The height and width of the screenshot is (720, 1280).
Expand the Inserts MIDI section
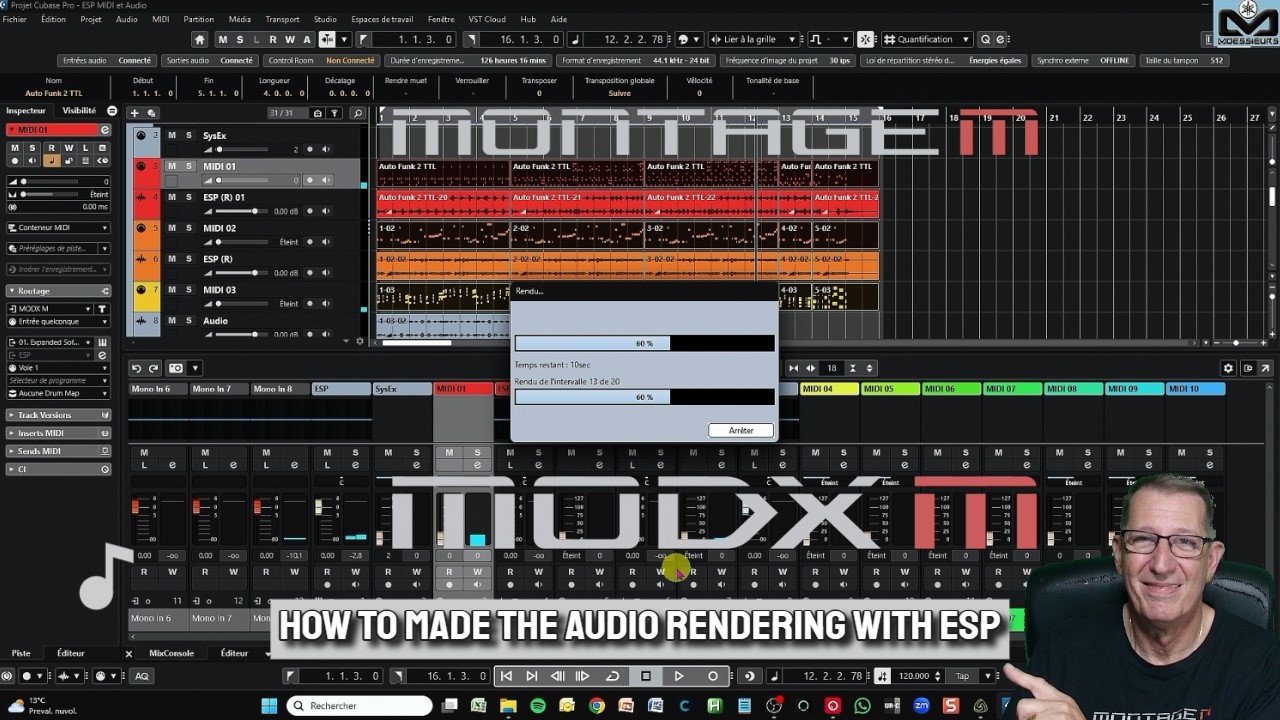click(58, 433)
